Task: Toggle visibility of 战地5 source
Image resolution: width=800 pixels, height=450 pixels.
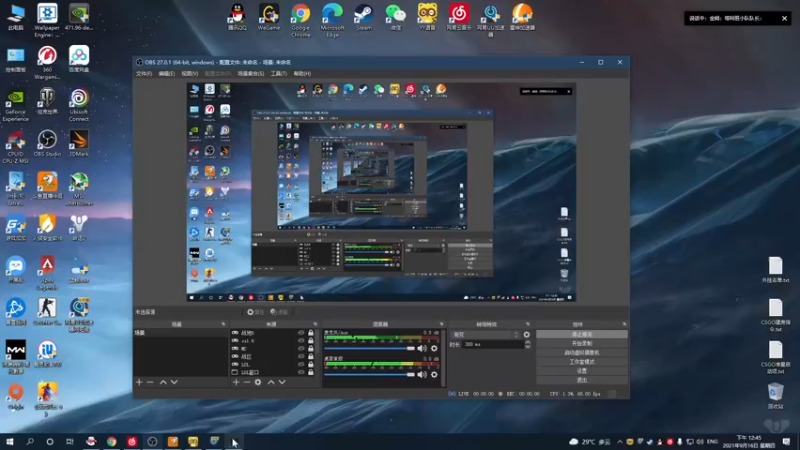Action: click(x=301, y=333)
